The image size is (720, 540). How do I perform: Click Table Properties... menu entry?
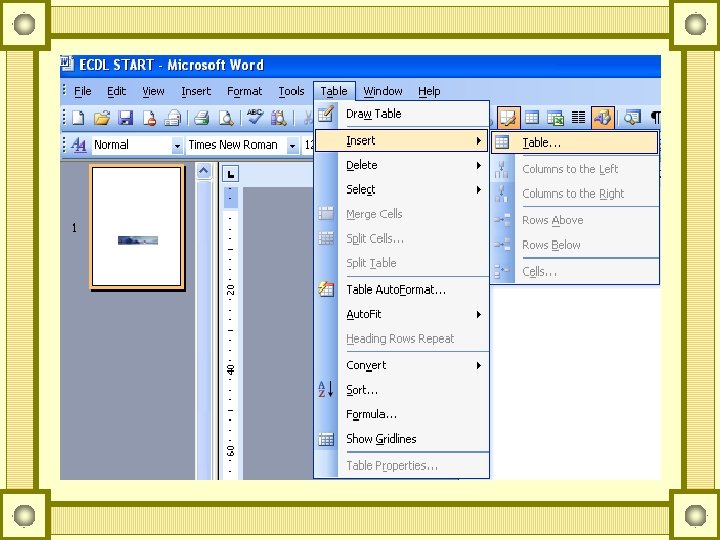(x=402, y=466)
